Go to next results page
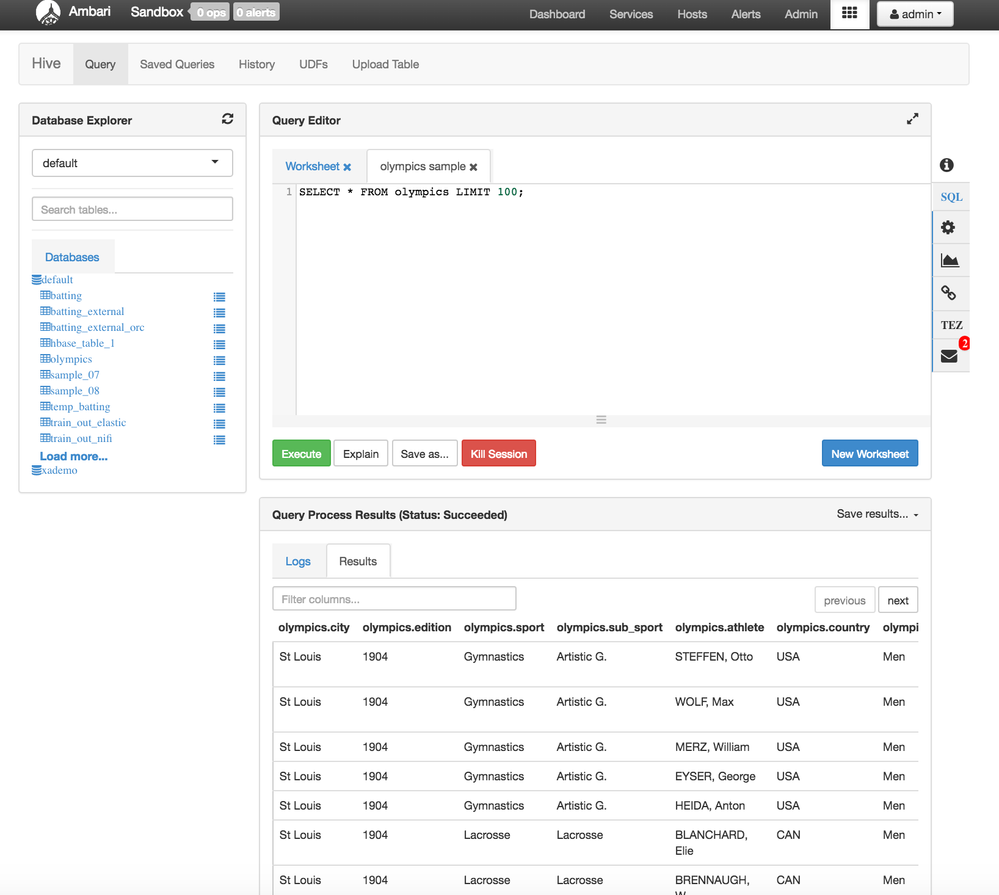This screenshot has width=999, height=895. click(x=898, y=600)
